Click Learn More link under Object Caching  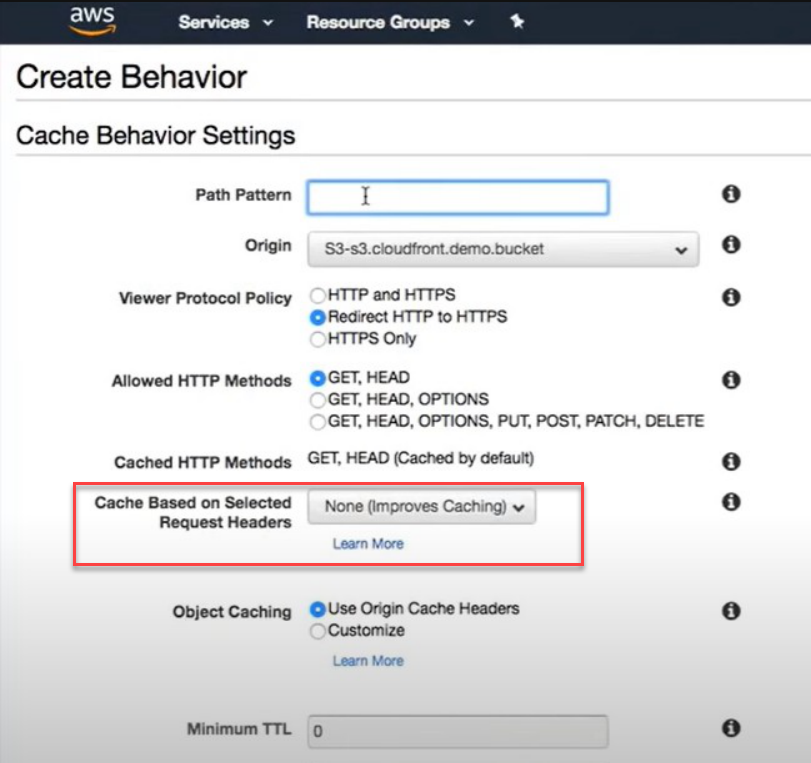[368, 661]
